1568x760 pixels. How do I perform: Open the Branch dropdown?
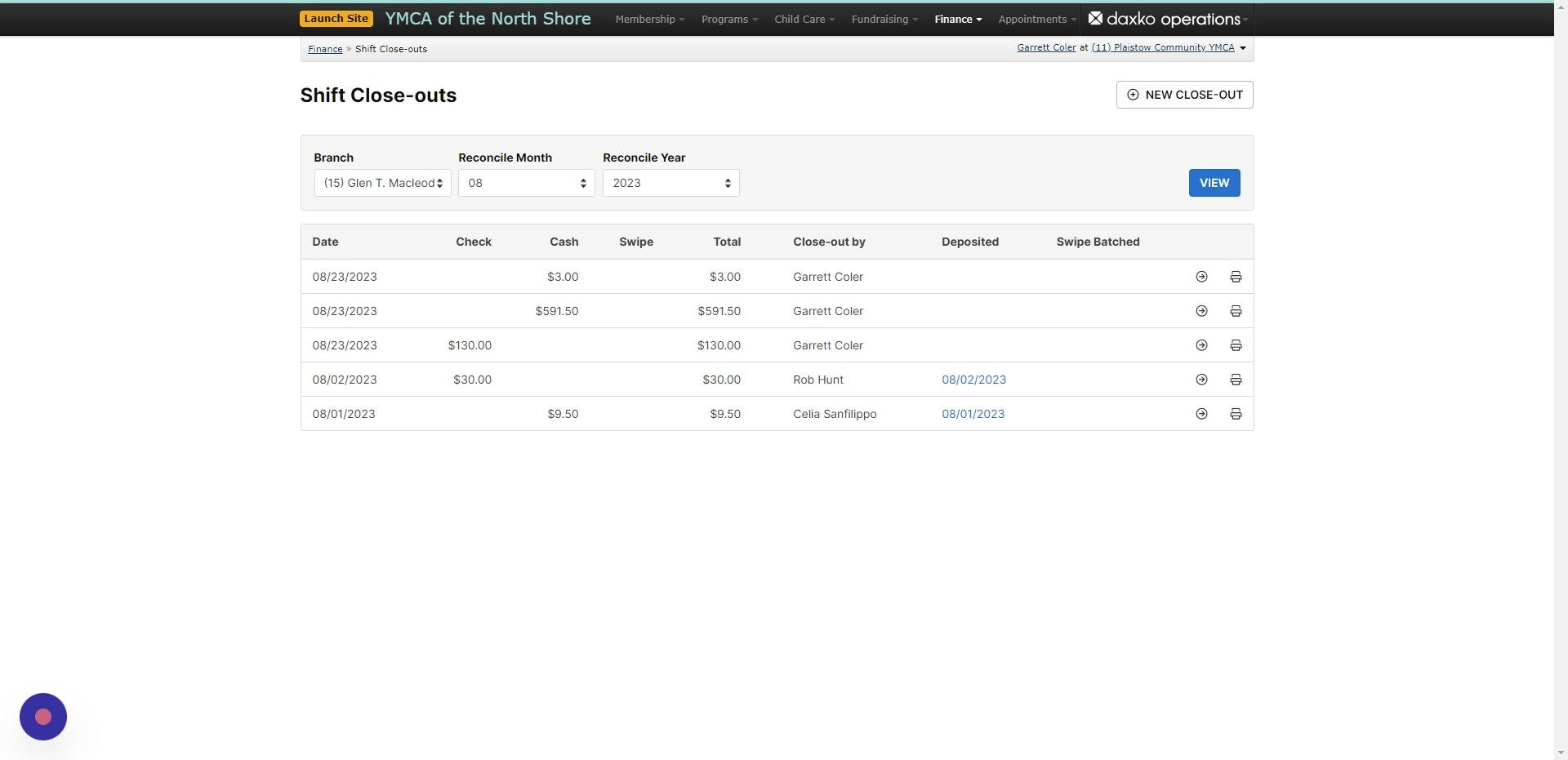[x=382, y=183]
